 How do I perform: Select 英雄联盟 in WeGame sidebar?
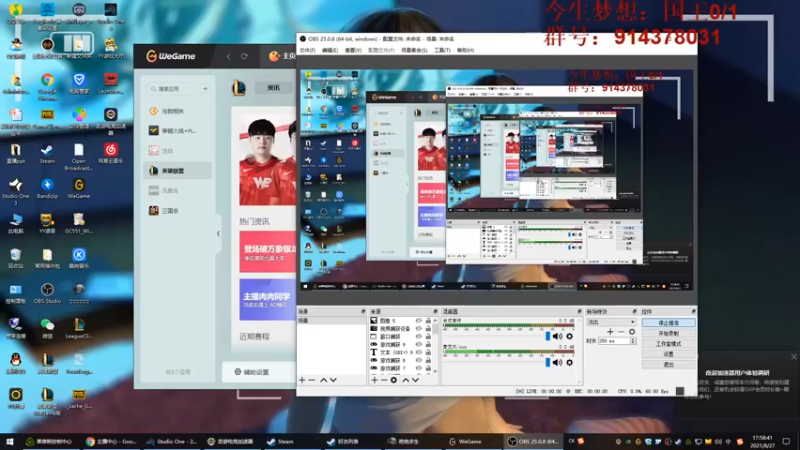pyautogui.click(x=179, y=170)
